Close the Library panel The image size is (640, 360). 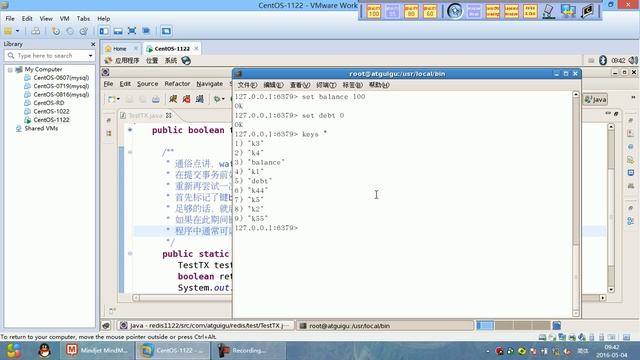(x=93, y=44)
